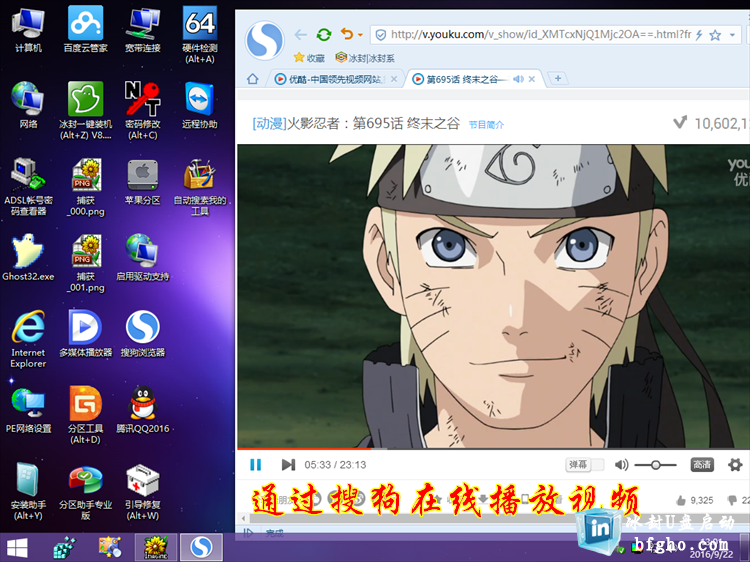Launch Internet Explorer desktop icon
This screenshot has height=562, width=750.
[28, 339]
